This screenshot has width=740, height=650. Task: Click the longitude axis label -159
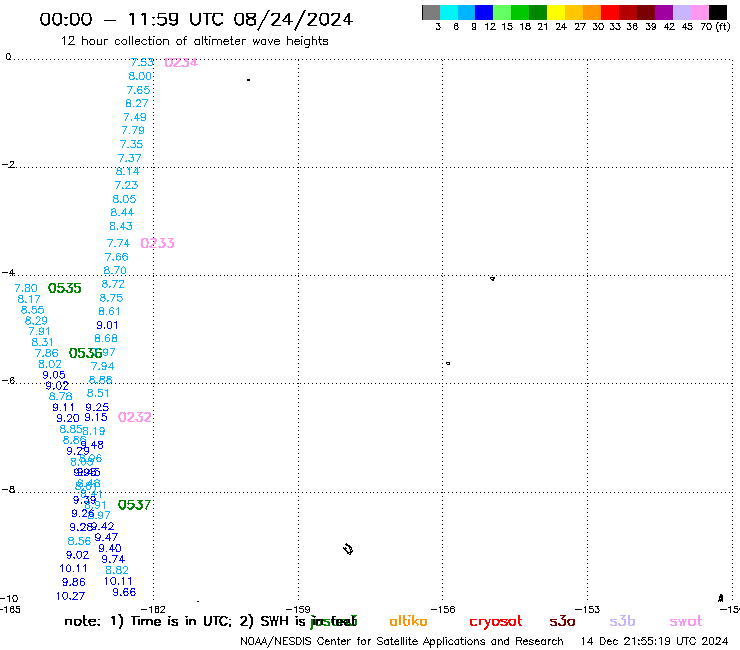click(298, 610)
